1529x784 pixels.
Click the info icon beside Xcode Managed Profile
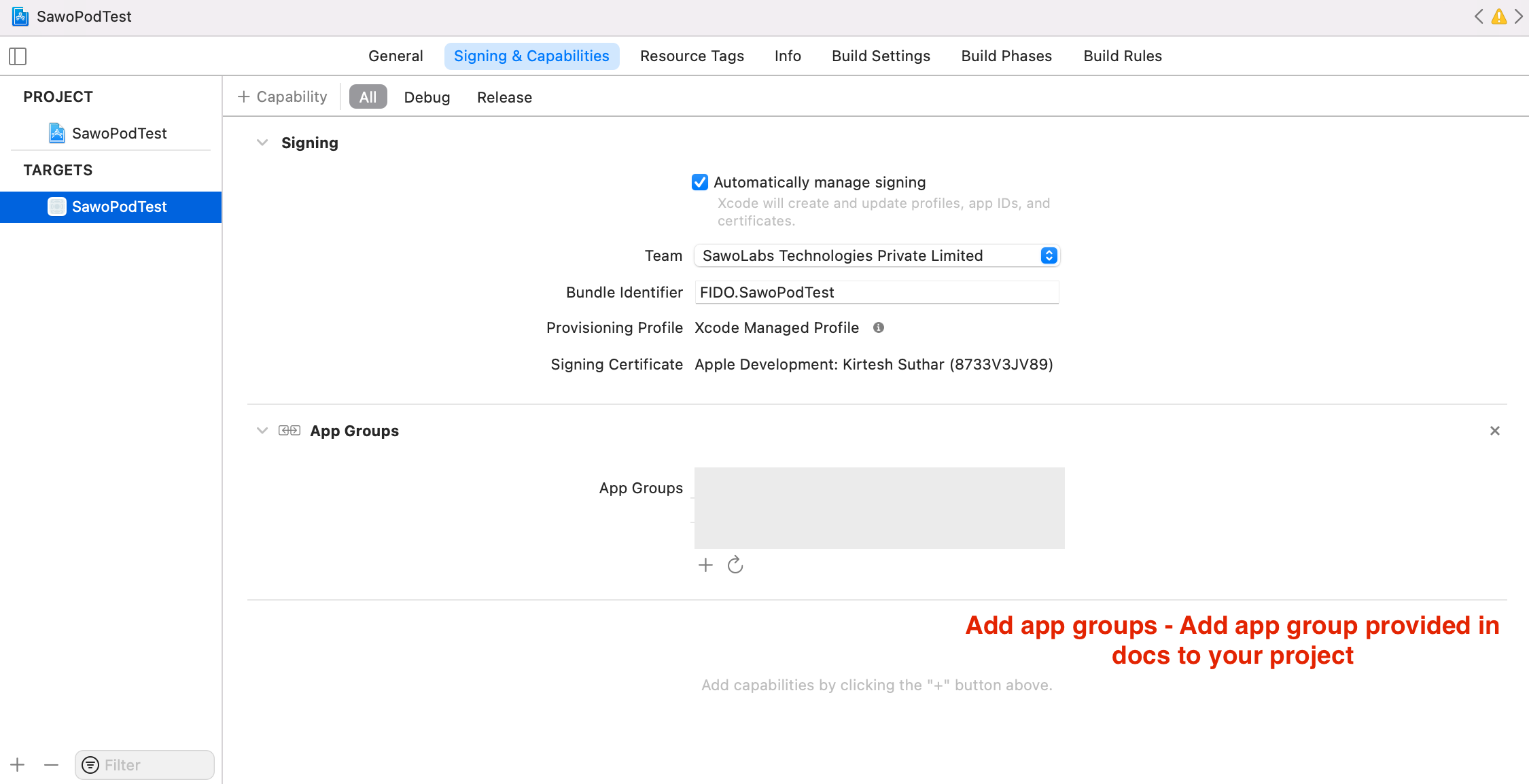[x=879, y=327]
